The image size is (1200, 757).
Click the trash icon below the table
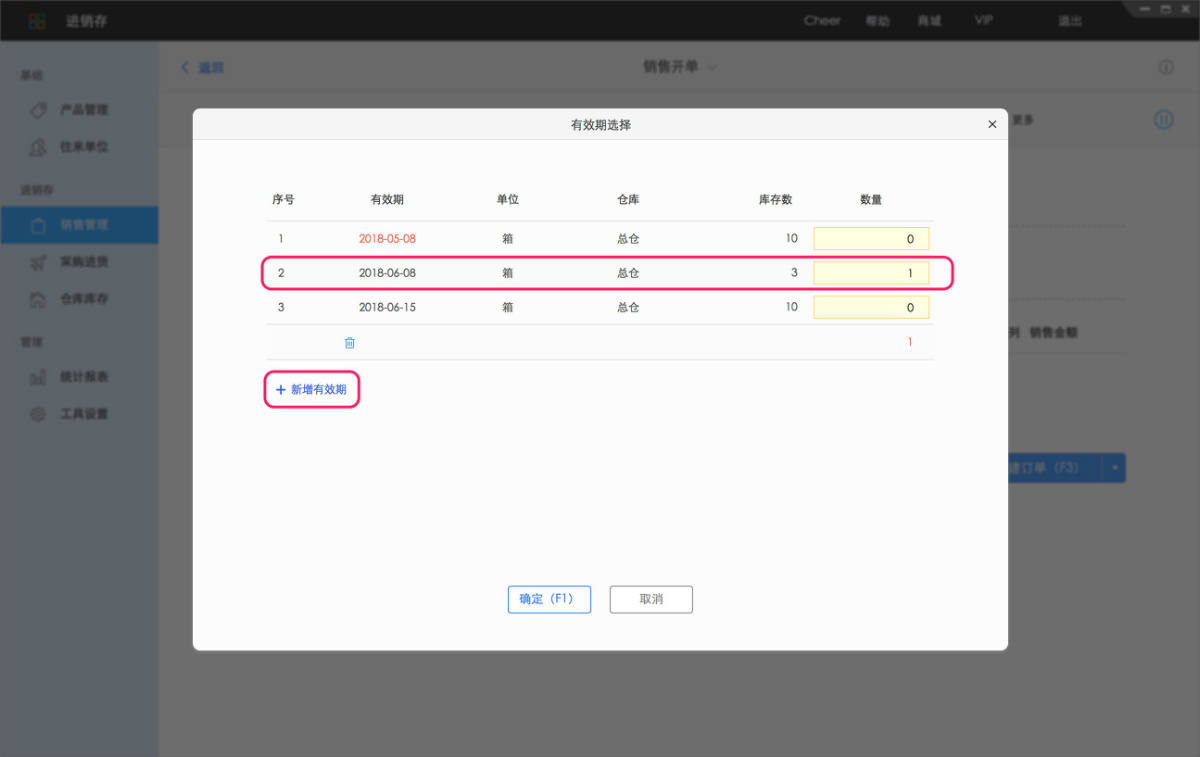[350, 342]
